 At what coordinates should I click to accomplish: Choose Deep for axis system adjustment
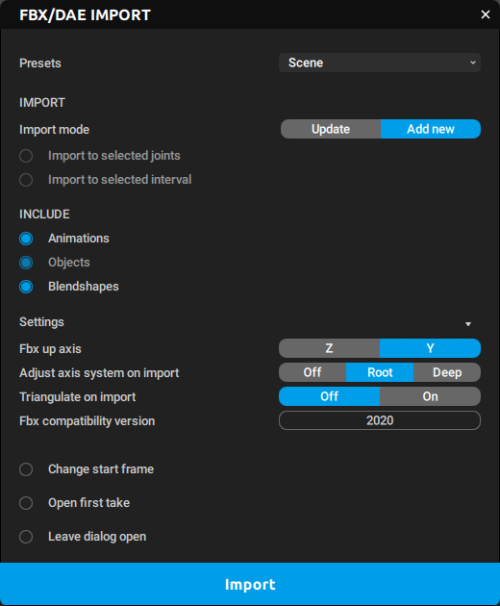(447, 373)
